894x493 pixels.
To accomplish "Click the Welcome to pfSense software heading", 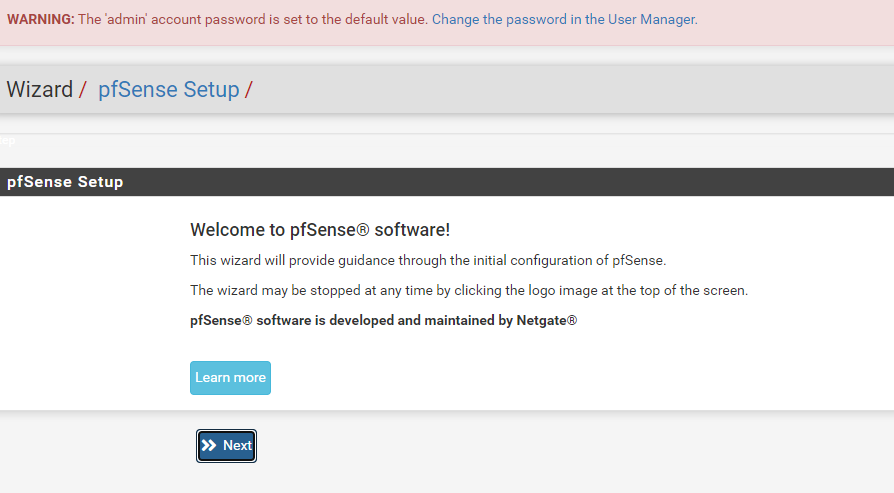I will click(320, 230).
